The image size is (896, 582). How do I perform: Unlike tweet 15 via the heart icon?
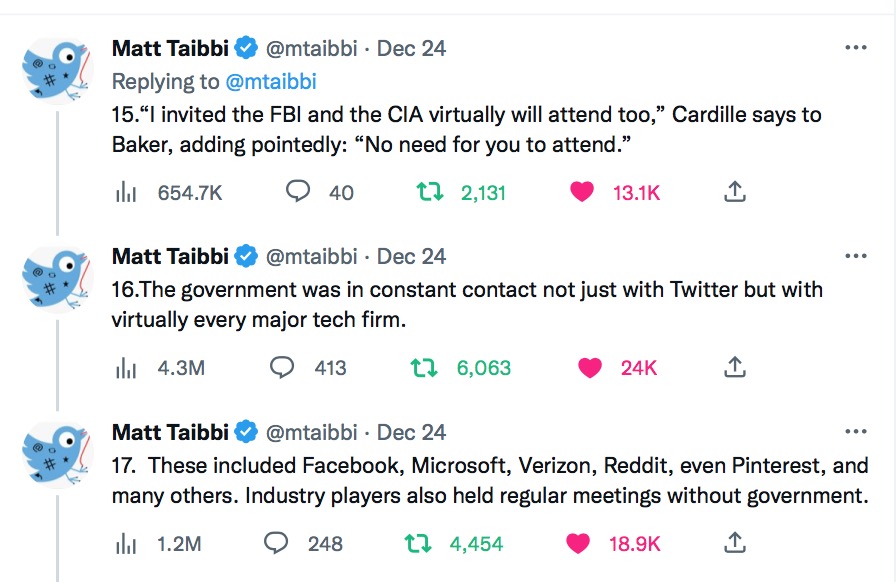tap(582, 192)
